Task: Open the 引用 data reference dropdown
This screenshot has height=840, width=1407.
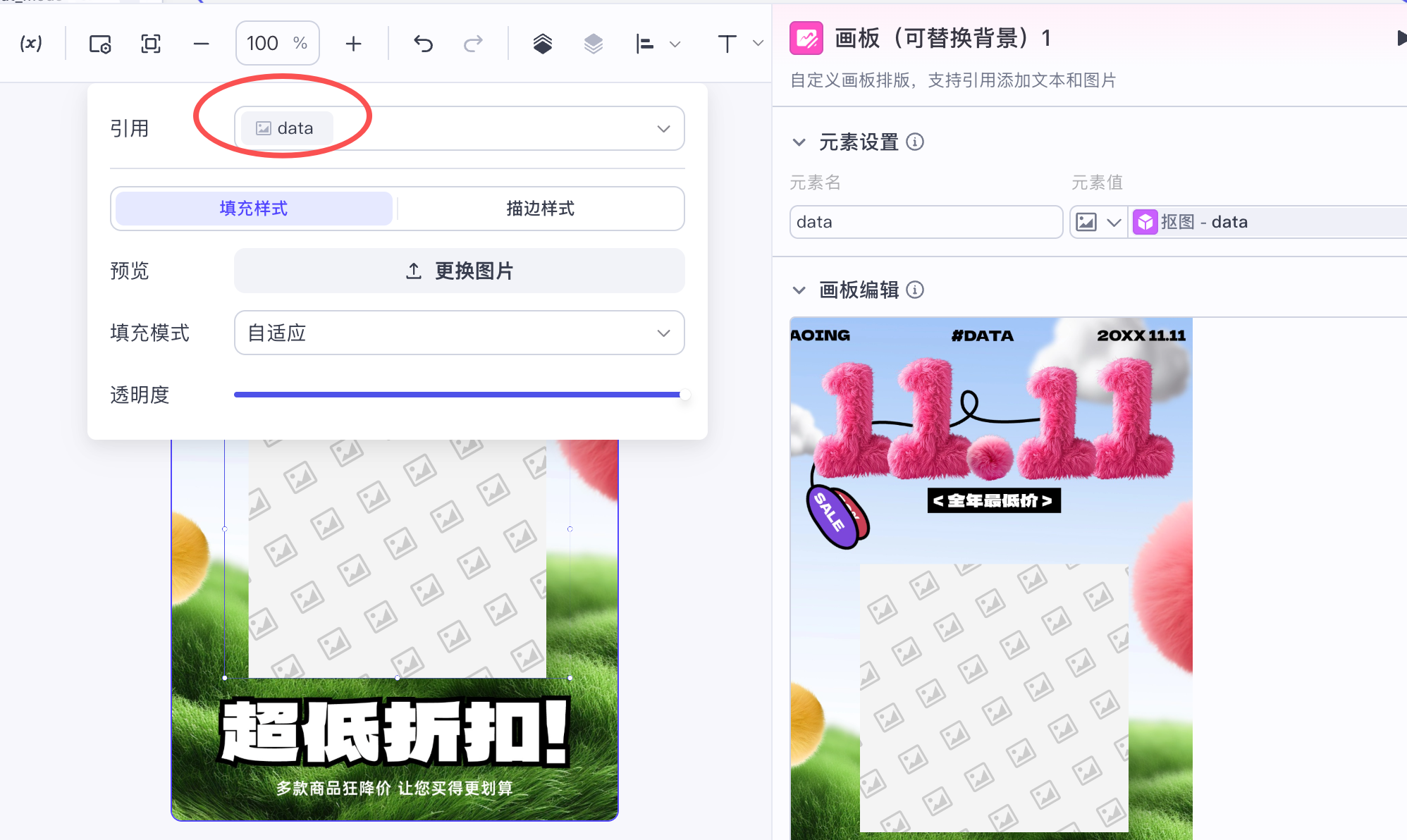Action: coord(663,128)
